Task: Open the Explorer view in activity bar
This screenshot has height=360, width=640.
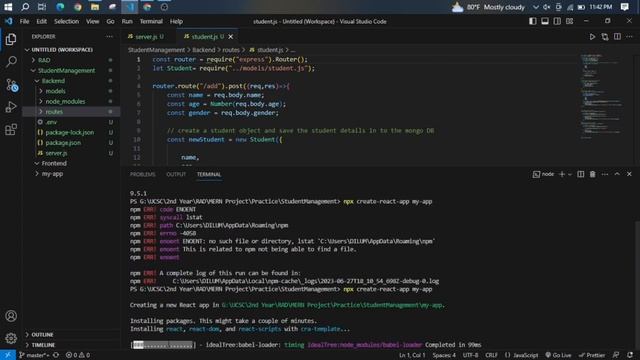Action: [11, 39]
